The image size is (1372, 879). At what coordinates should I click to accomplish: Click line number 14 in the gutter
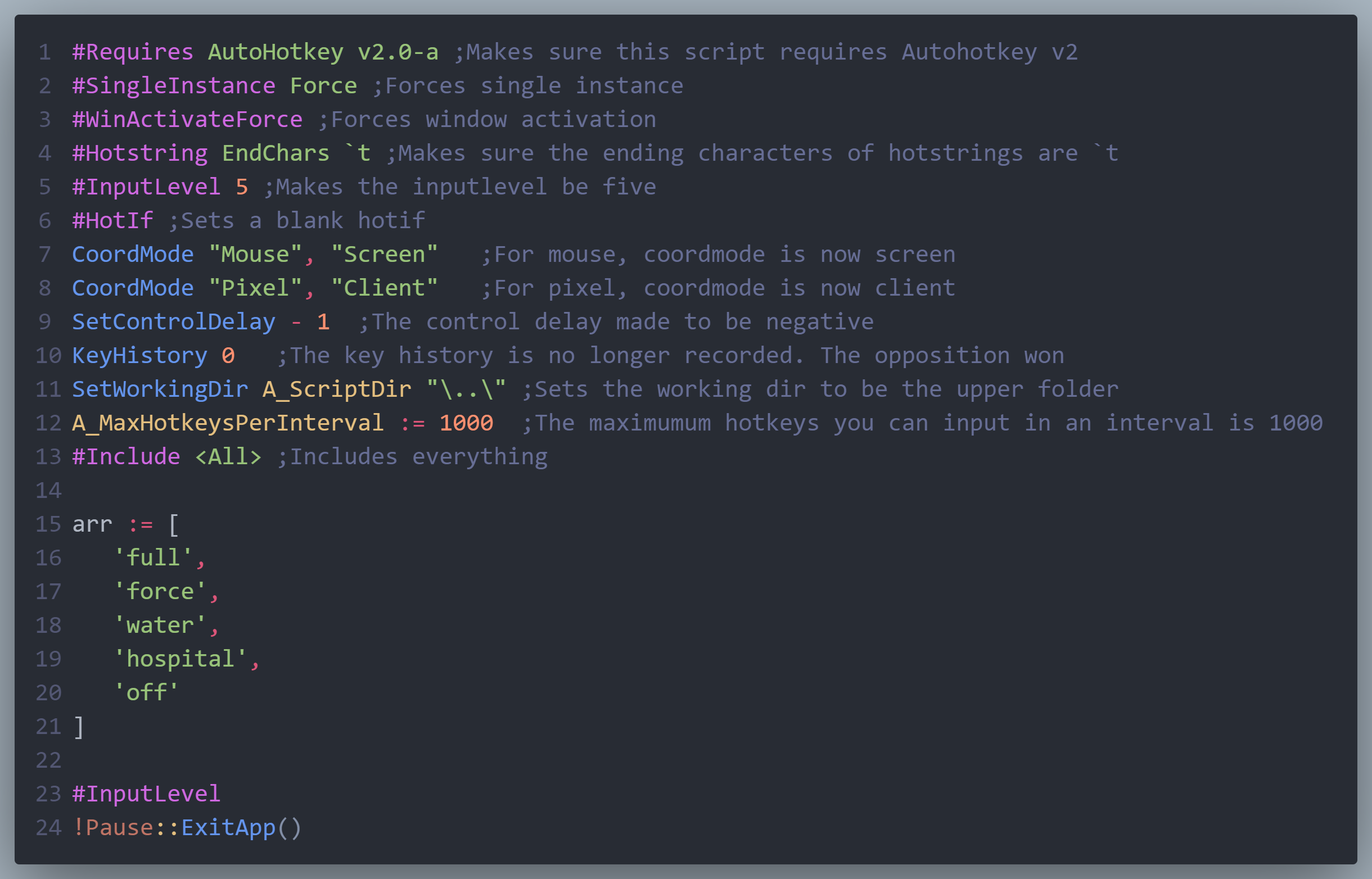pyautogui.click(x=48, y=490)
